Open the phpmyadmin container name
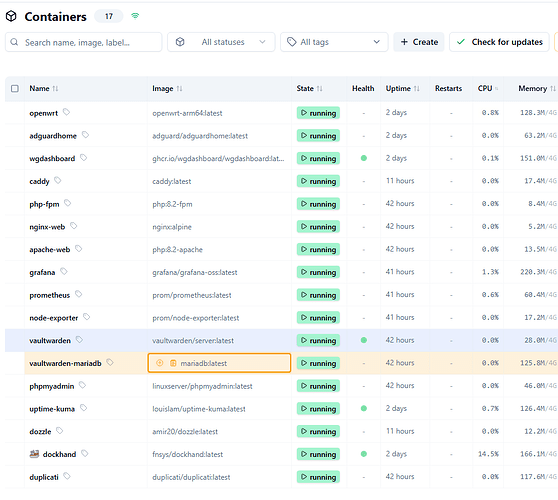Screen dimensions: 558x500 coord(52,386)
